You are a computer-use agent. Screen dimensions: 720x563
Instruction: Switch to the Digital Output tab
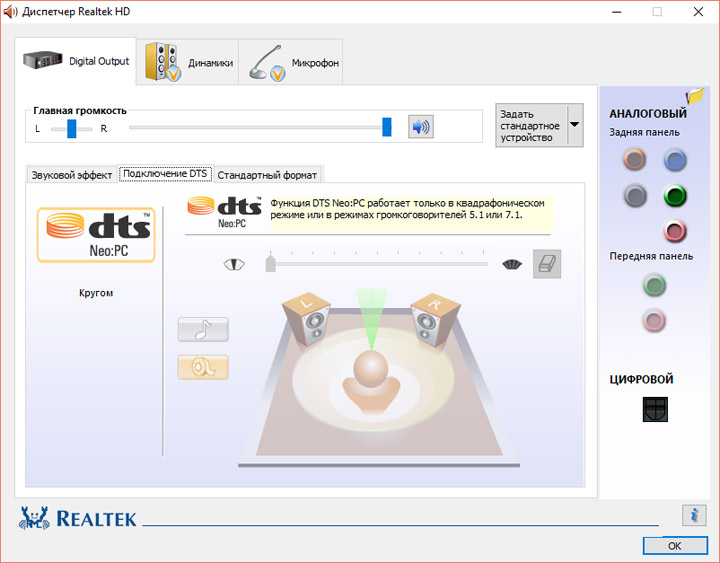[x=76, y=61]
